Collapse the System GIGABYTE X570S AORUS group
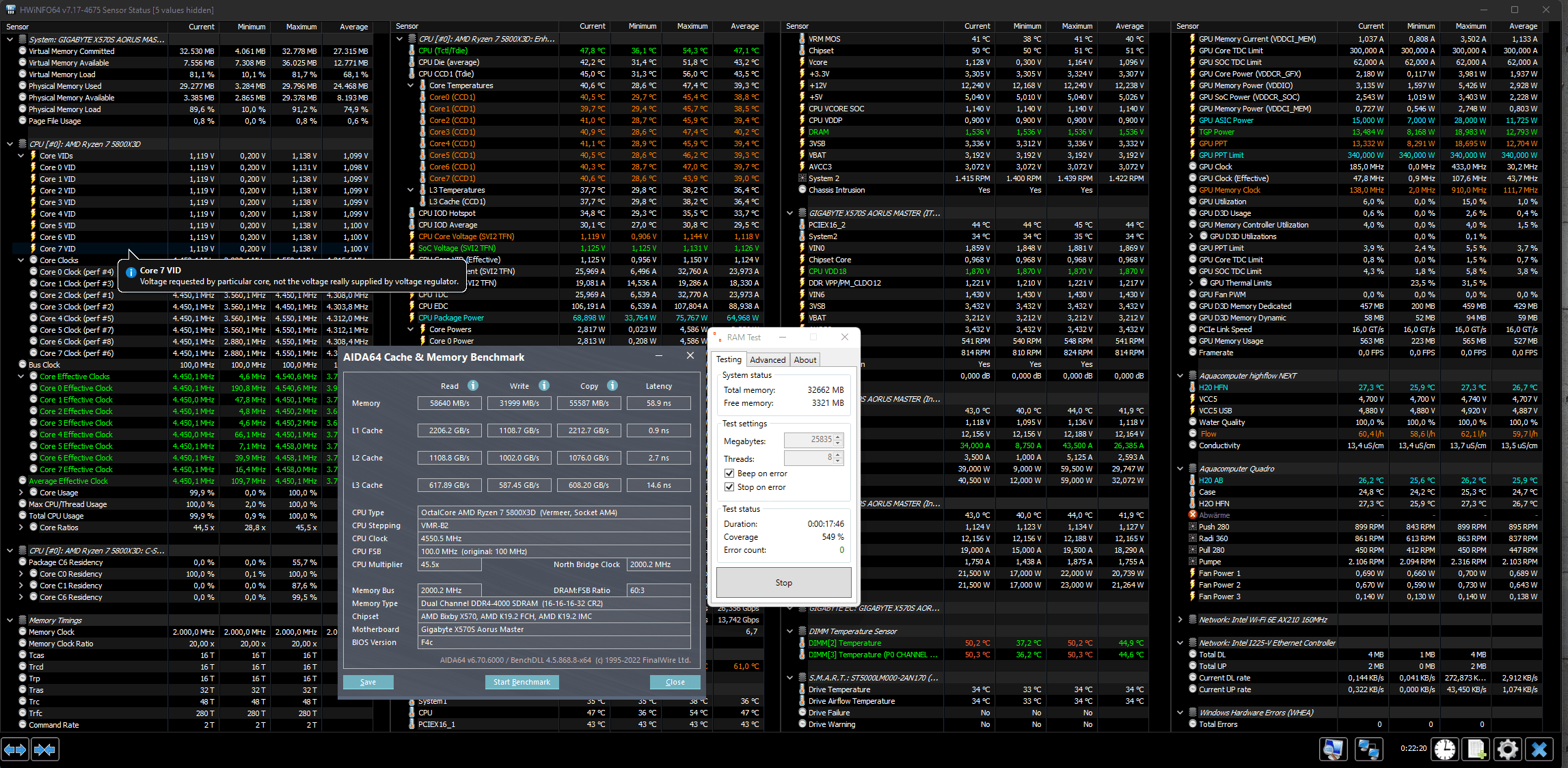 10,40
